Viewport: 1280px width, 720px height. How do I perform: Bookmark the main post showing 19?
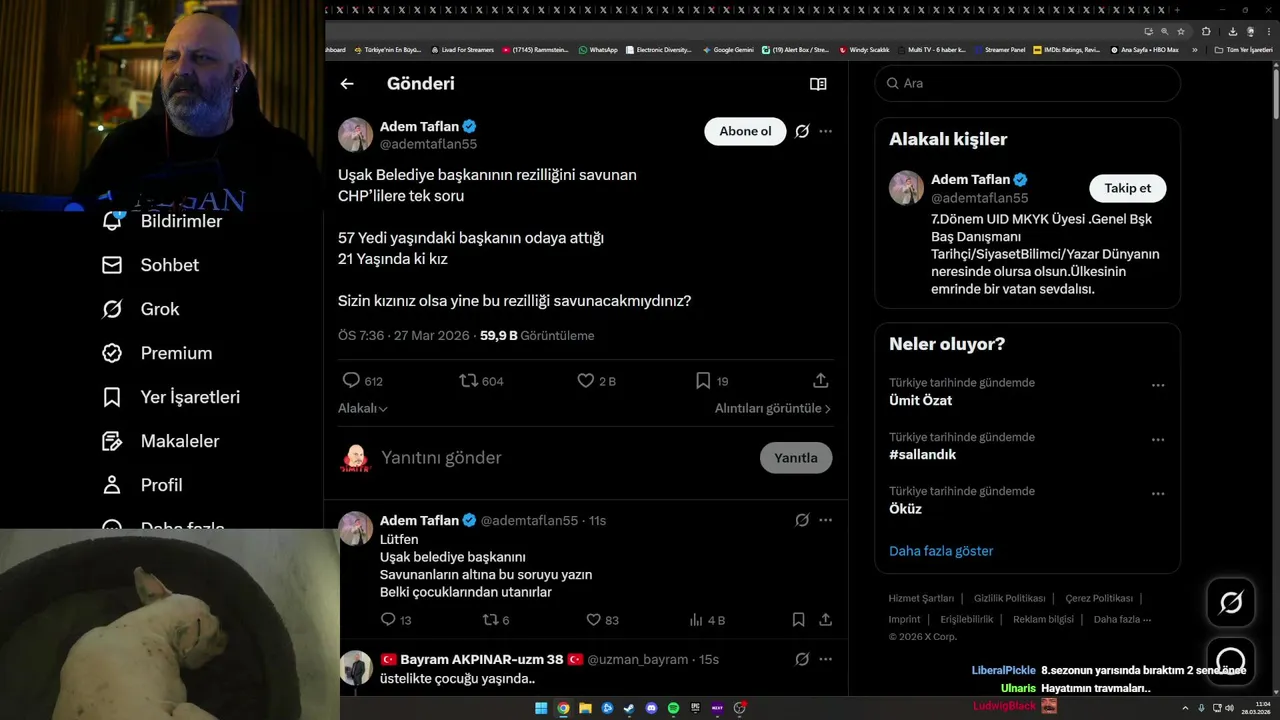tap(711, 381)
